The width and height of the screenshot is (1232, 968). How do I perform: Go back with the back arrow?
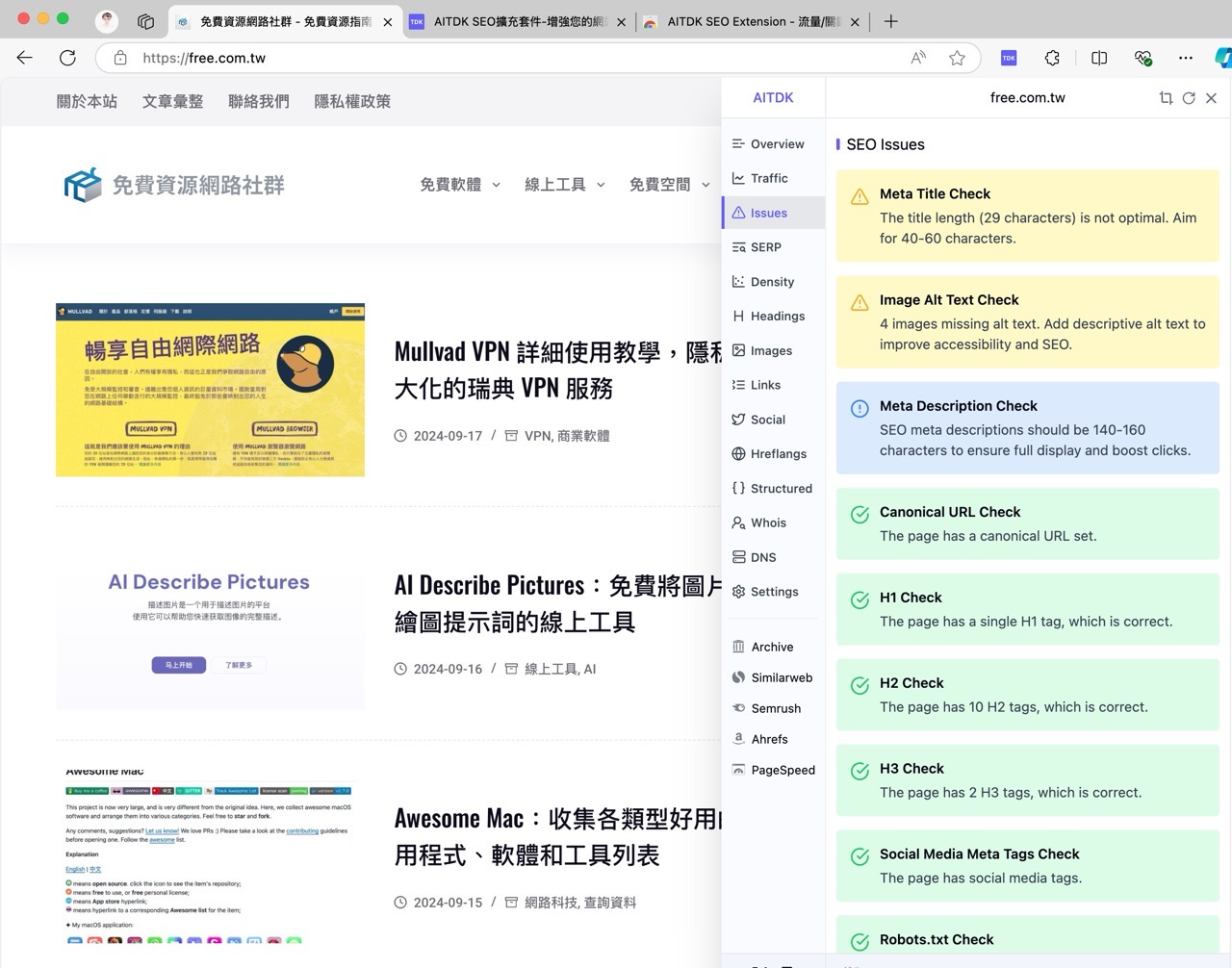25,58
